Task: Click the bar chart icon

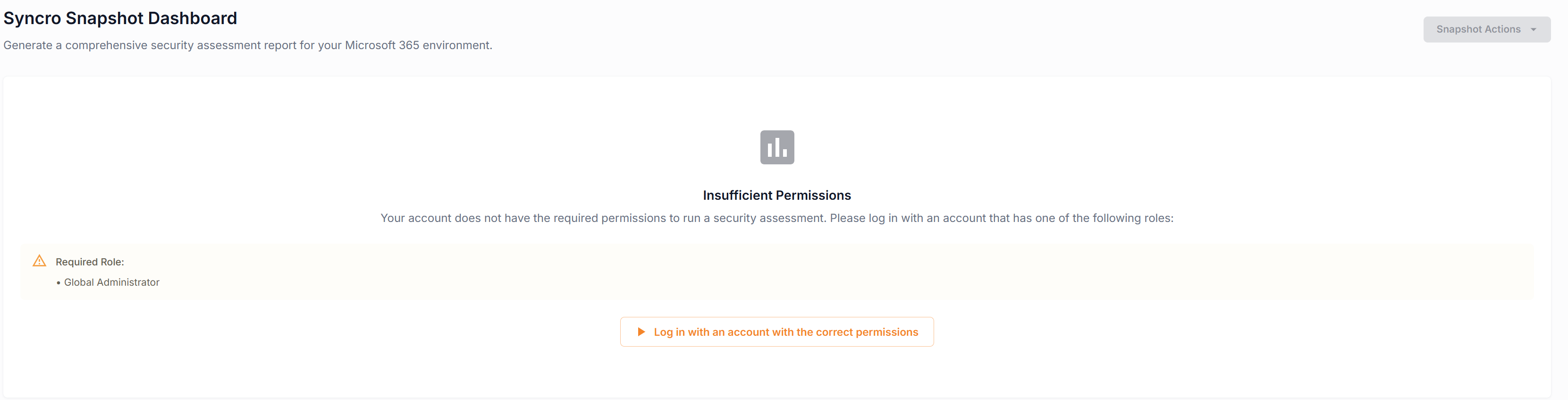Action: [x=777, y=147]
